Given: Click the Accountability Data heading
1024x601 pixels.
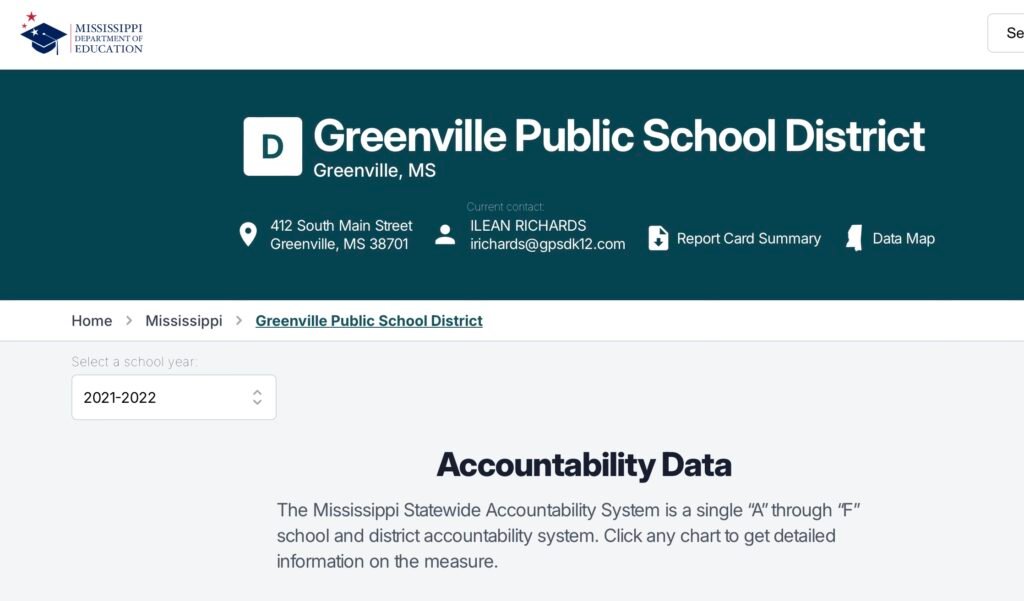Looking at the screenshot, I should (584, 465).
